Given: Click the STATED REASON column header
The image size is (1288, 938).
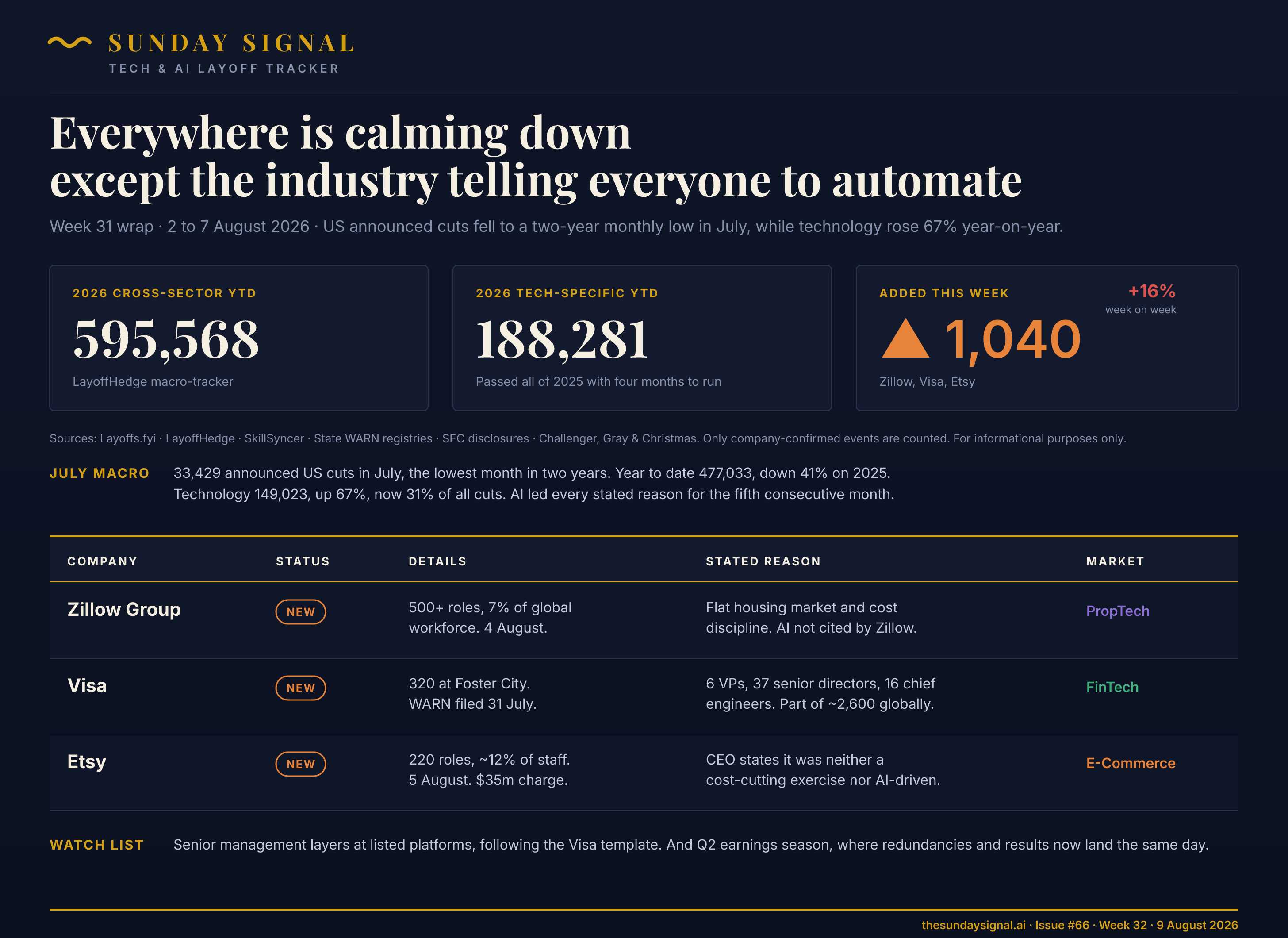Looking at the screenshot, I should pyautogui.click(x=763, y=561).
